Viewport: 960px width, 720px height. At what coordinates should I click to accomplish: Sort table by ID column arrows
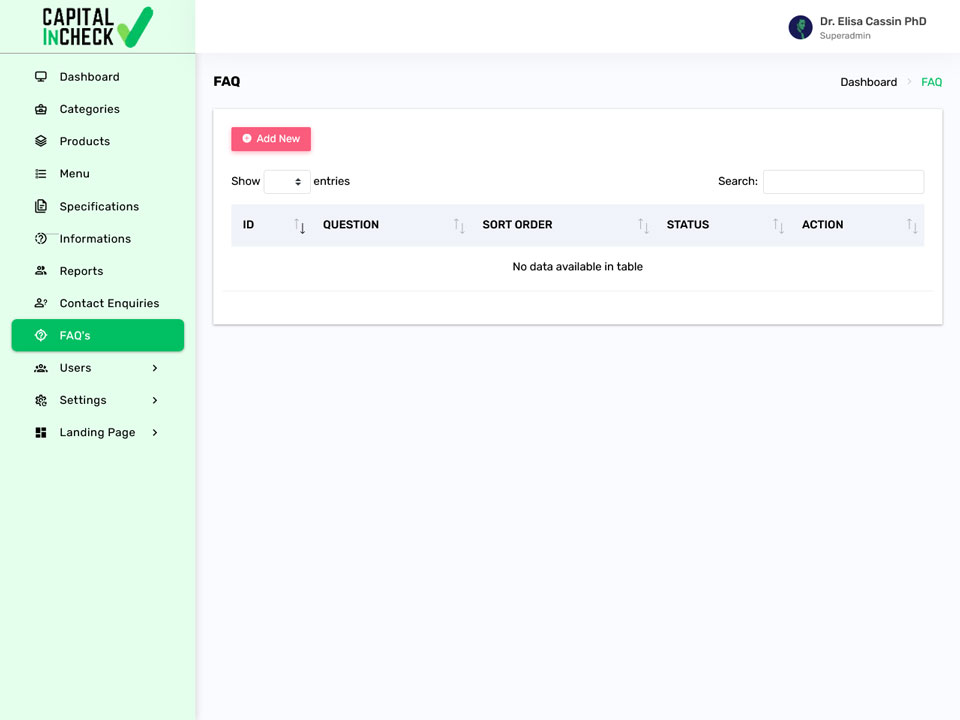tap(299, 225)
